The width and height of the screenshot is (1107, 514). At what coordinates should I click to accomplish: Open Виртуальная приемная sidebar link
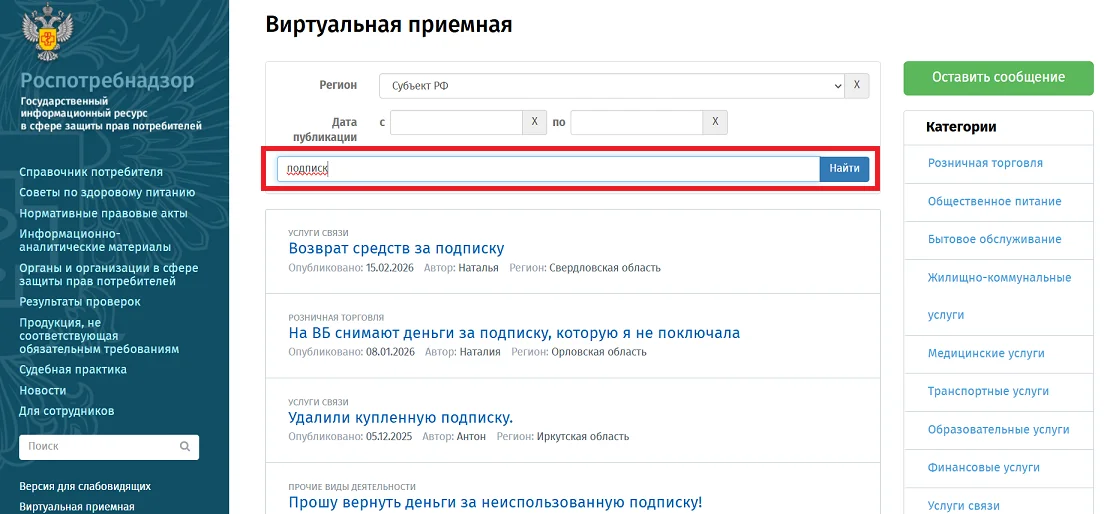(76, 507)
